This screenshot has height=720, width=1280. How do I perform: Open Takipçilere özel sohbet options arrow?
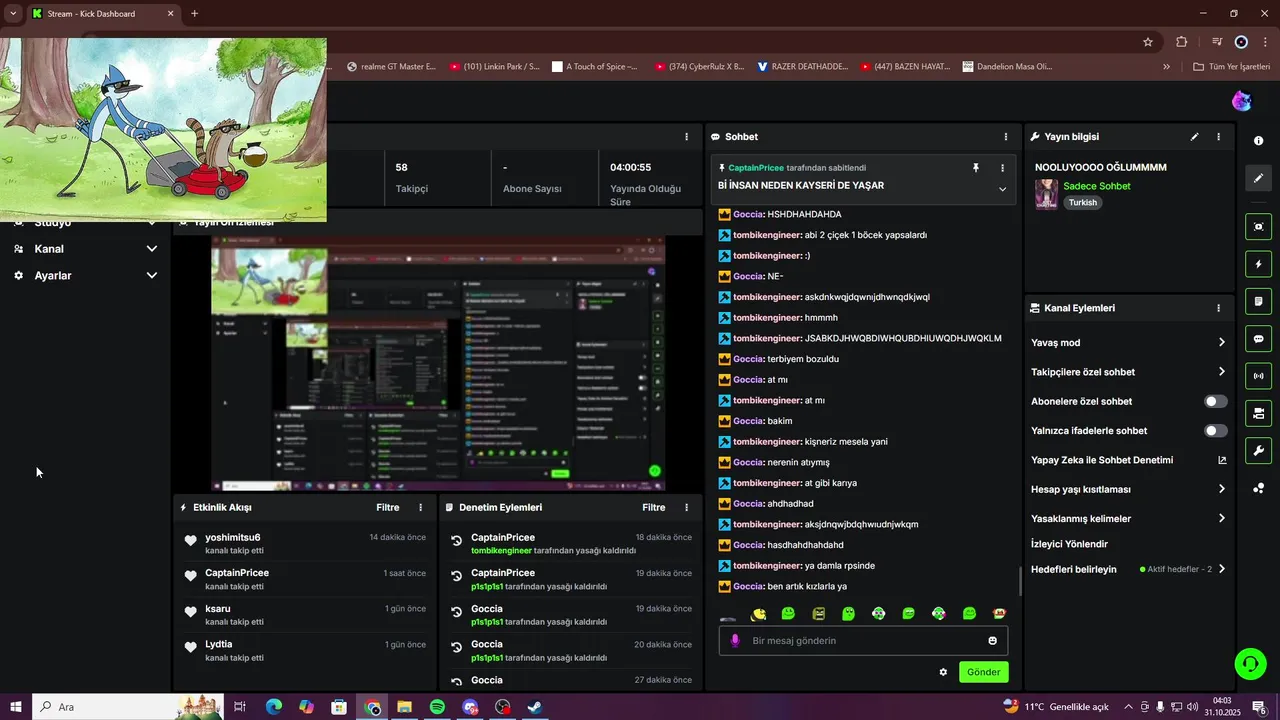pos(1221,372)
